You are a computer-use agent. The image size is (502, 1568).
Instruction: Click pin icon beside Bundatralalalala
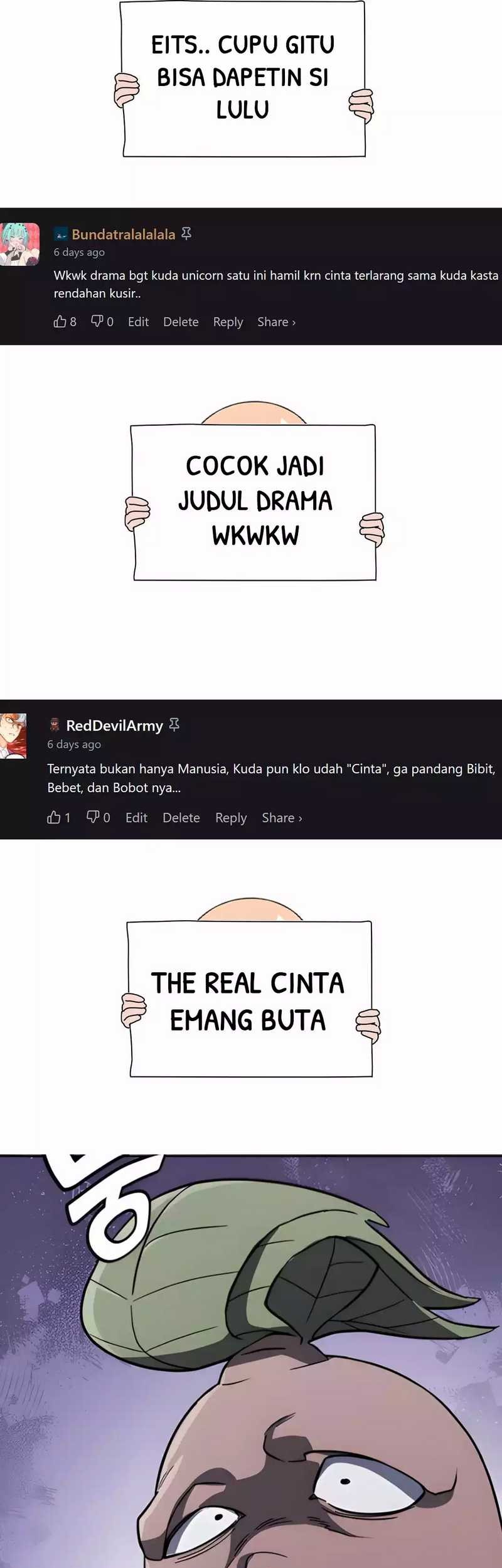point(186,234)
